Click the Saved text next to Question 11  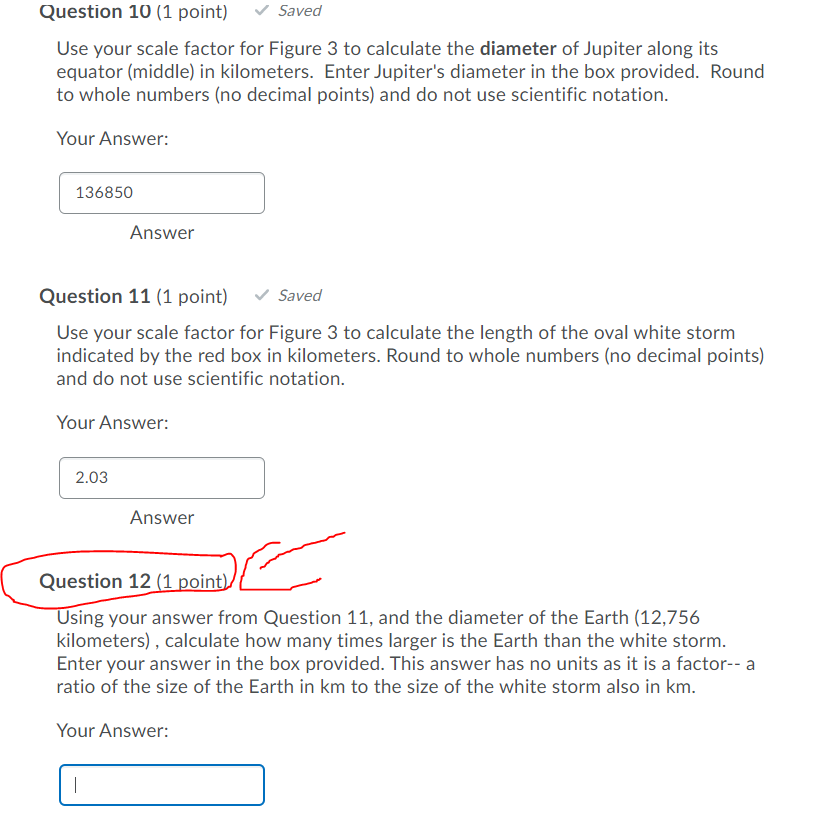point(299,295)
